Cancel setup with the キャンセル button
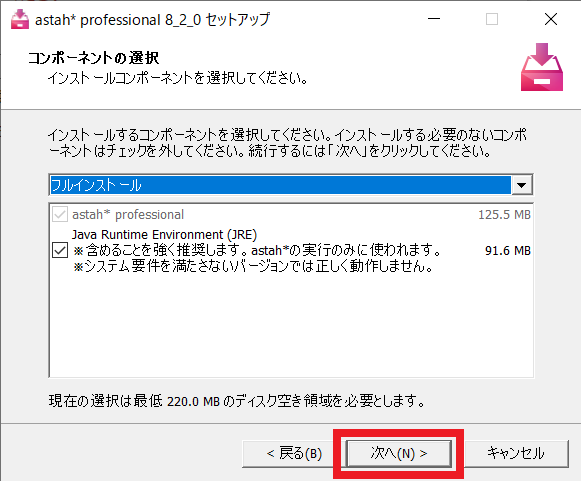 click(515, 453)
